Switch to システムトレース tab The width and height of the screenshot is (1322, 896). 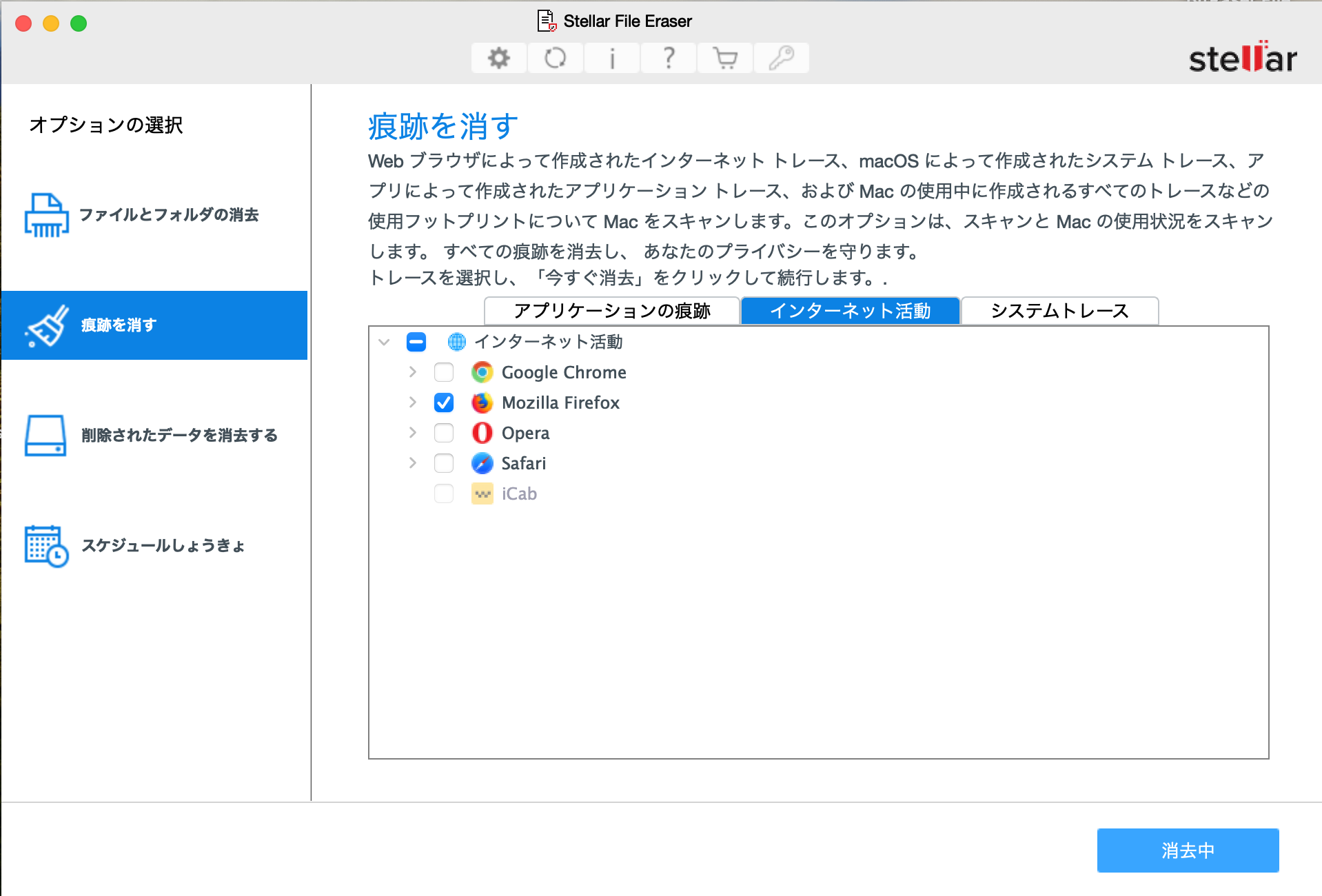pyautogui.click(x=1060, y=311)
